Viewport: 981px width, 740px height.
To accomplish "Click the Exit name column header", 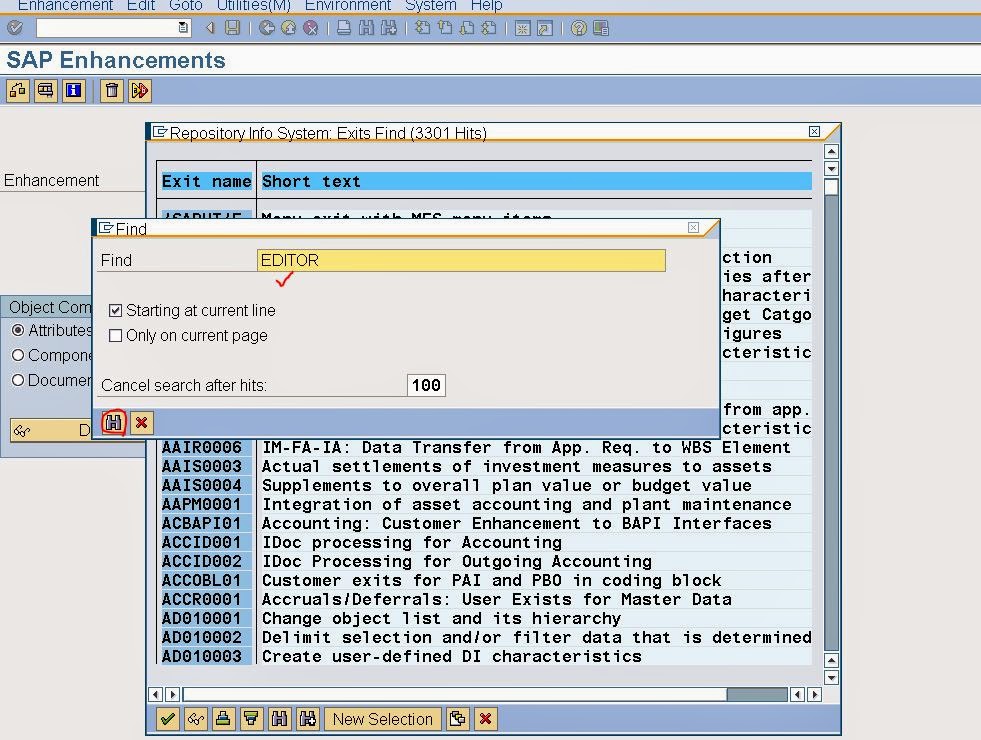I will [x=206, y=181].
